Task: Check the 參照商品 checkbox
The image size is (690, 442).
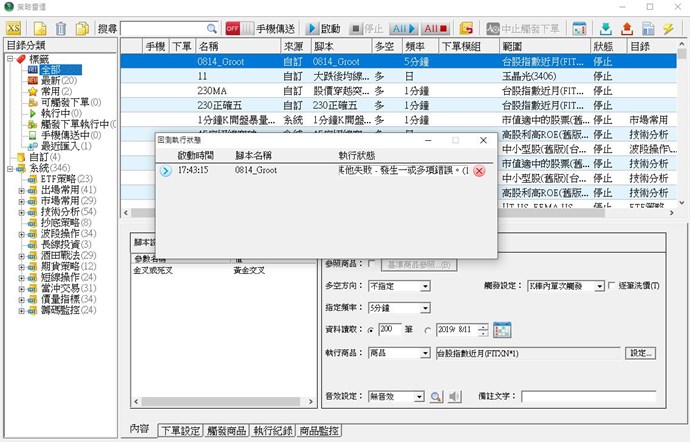Action: click(373, 263)
